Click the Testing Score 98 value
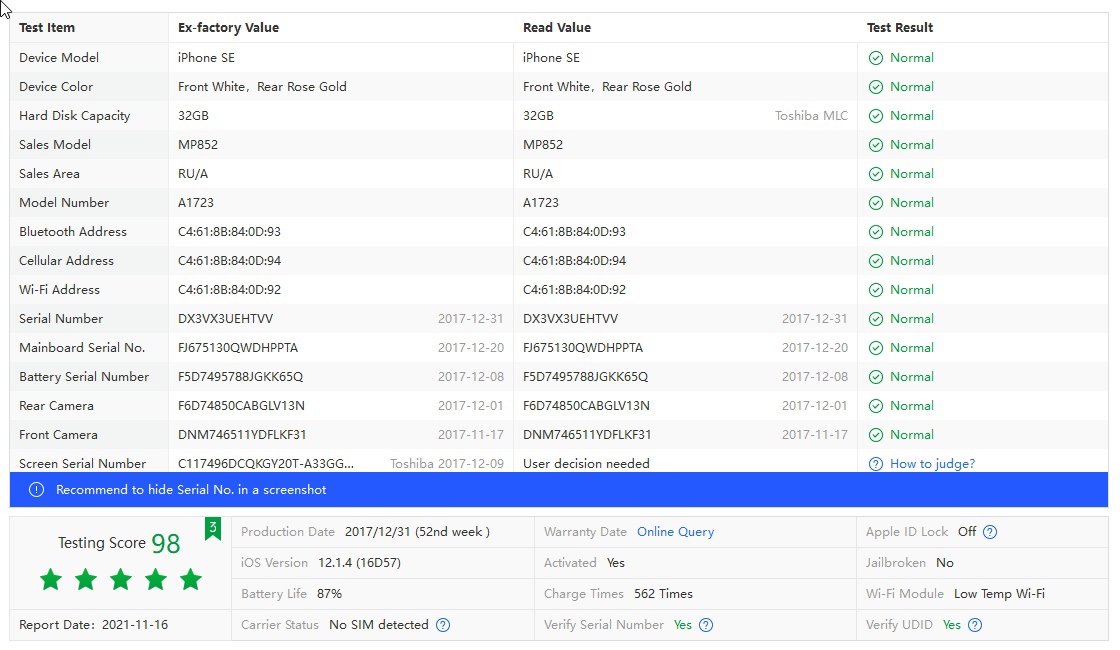The image size is (1120, 650). 166,544
